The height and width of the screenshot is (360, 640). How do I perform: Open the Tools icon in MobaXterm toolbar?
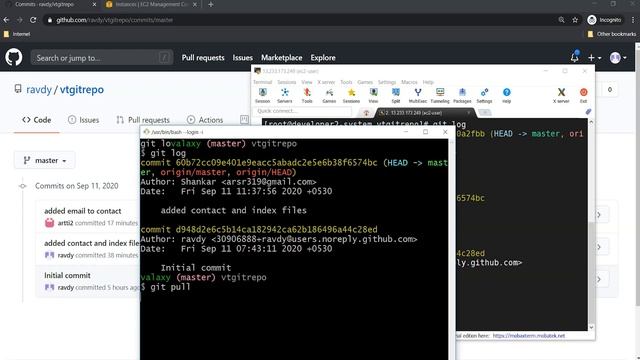click(x=307, y=96)
